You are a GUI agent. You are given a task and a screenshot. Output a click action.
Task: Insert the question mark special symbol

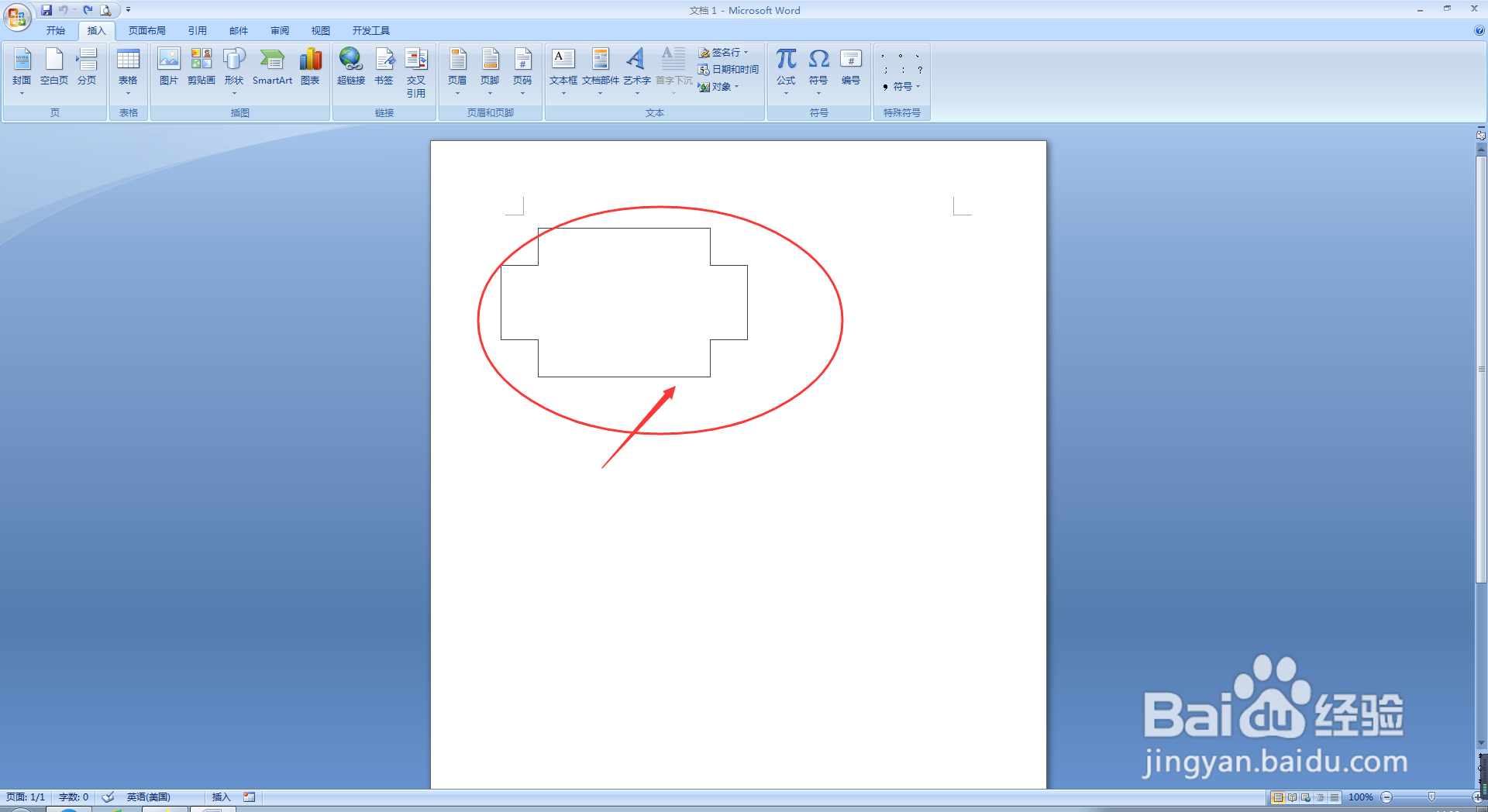coord(920,70)
